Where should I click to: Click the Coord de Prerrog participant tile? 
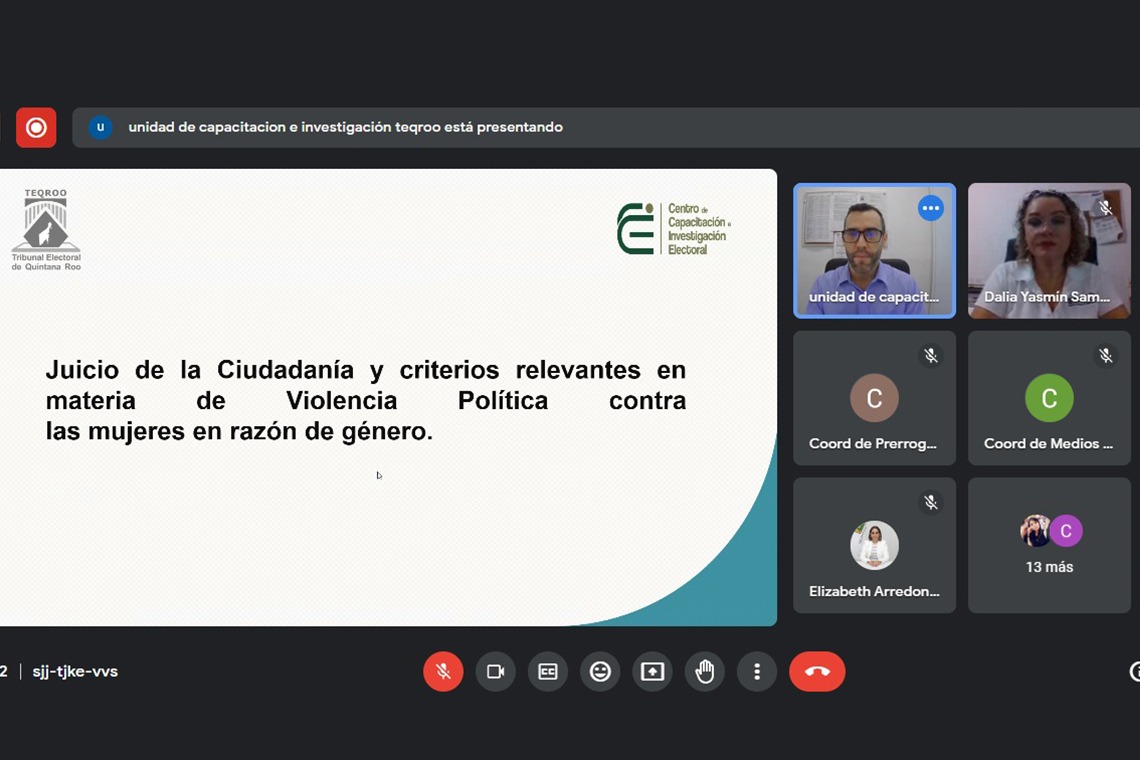pos(874,399)
